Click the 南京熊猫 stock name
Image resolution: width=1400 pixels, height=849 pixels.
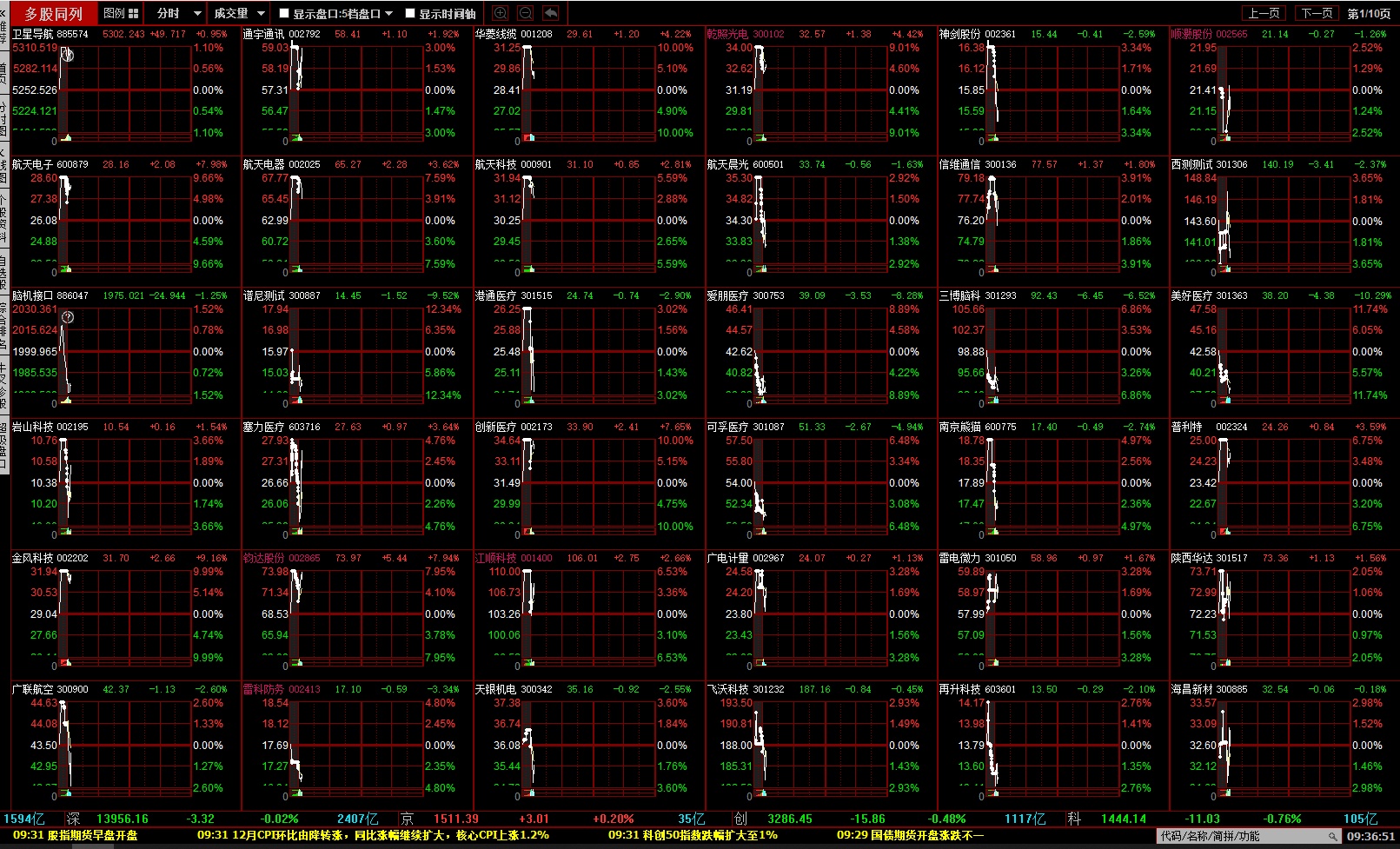pyautogui.click(x=960, y=427)
